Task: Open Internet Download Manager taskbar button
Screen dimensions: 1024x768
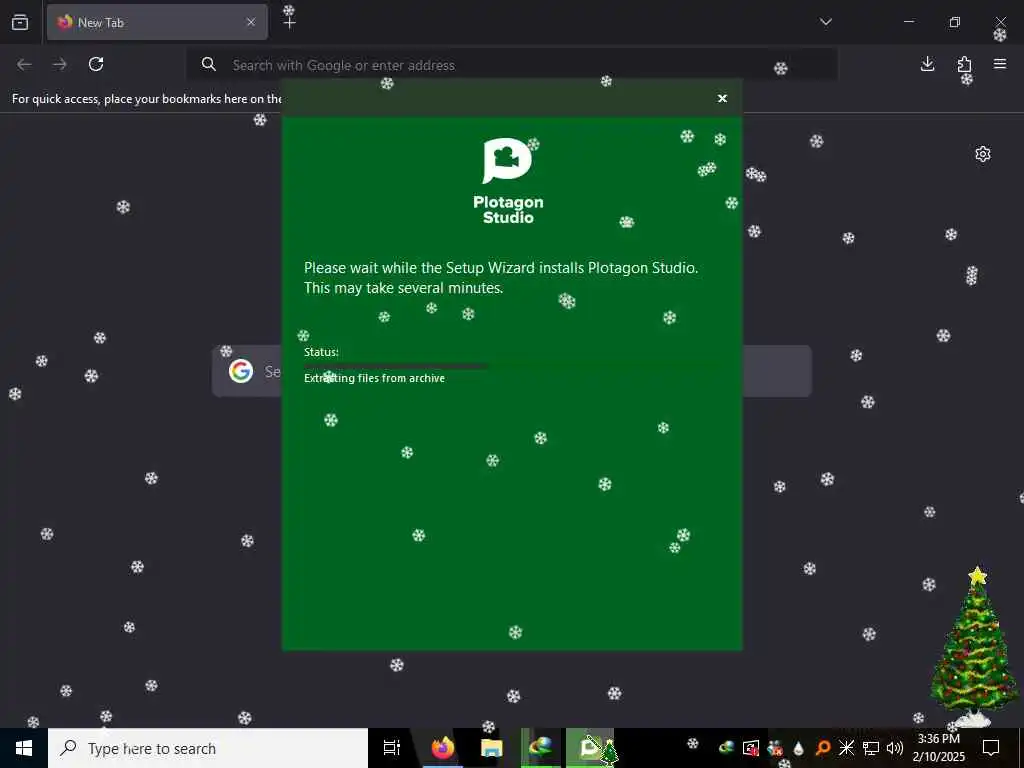Action: pyautogui.click(x=541, y=748)
